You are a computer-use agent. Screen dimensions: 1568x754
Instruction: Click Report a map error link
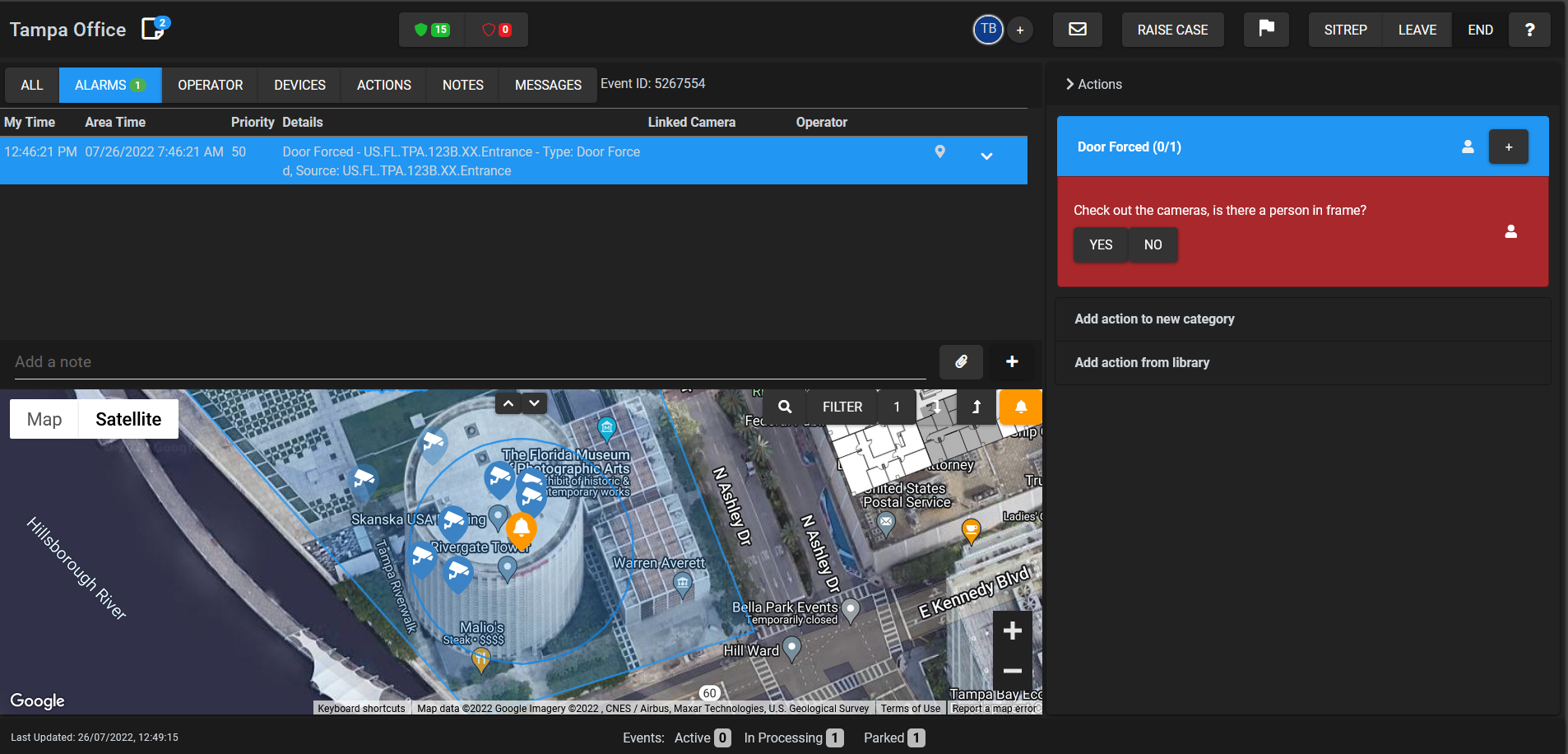point(994,709)
